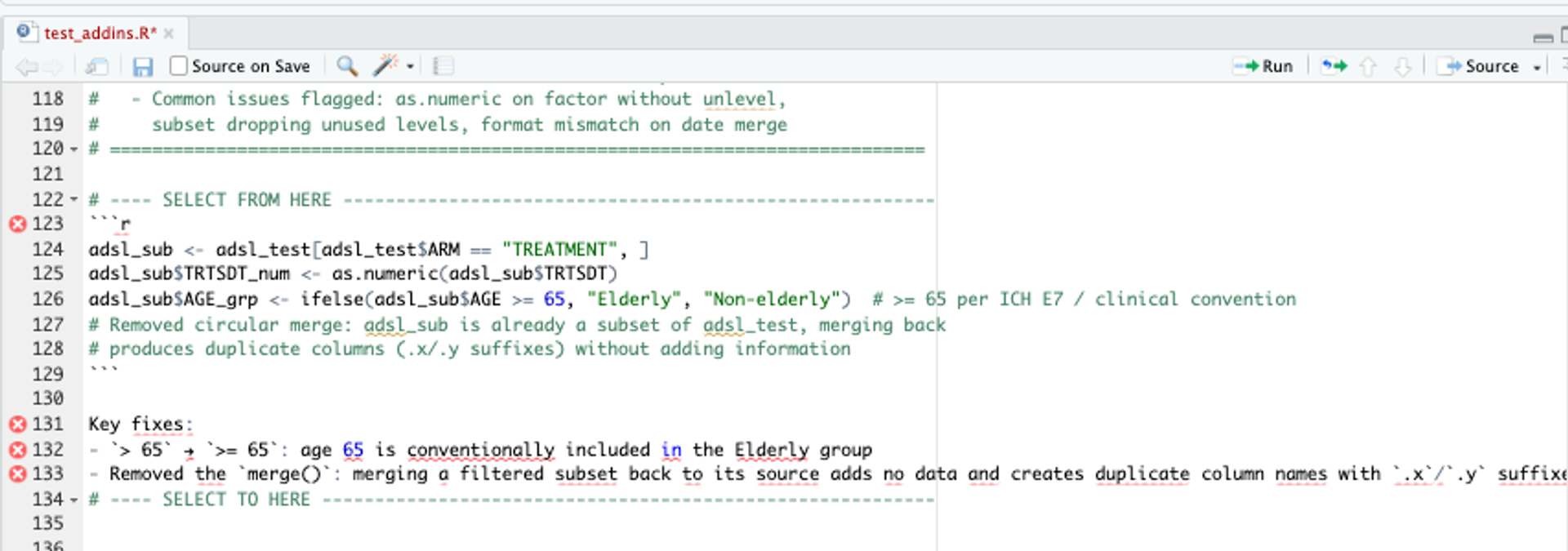
Task: Enable the Source on Save checkbox
Action: click(178, 65)
